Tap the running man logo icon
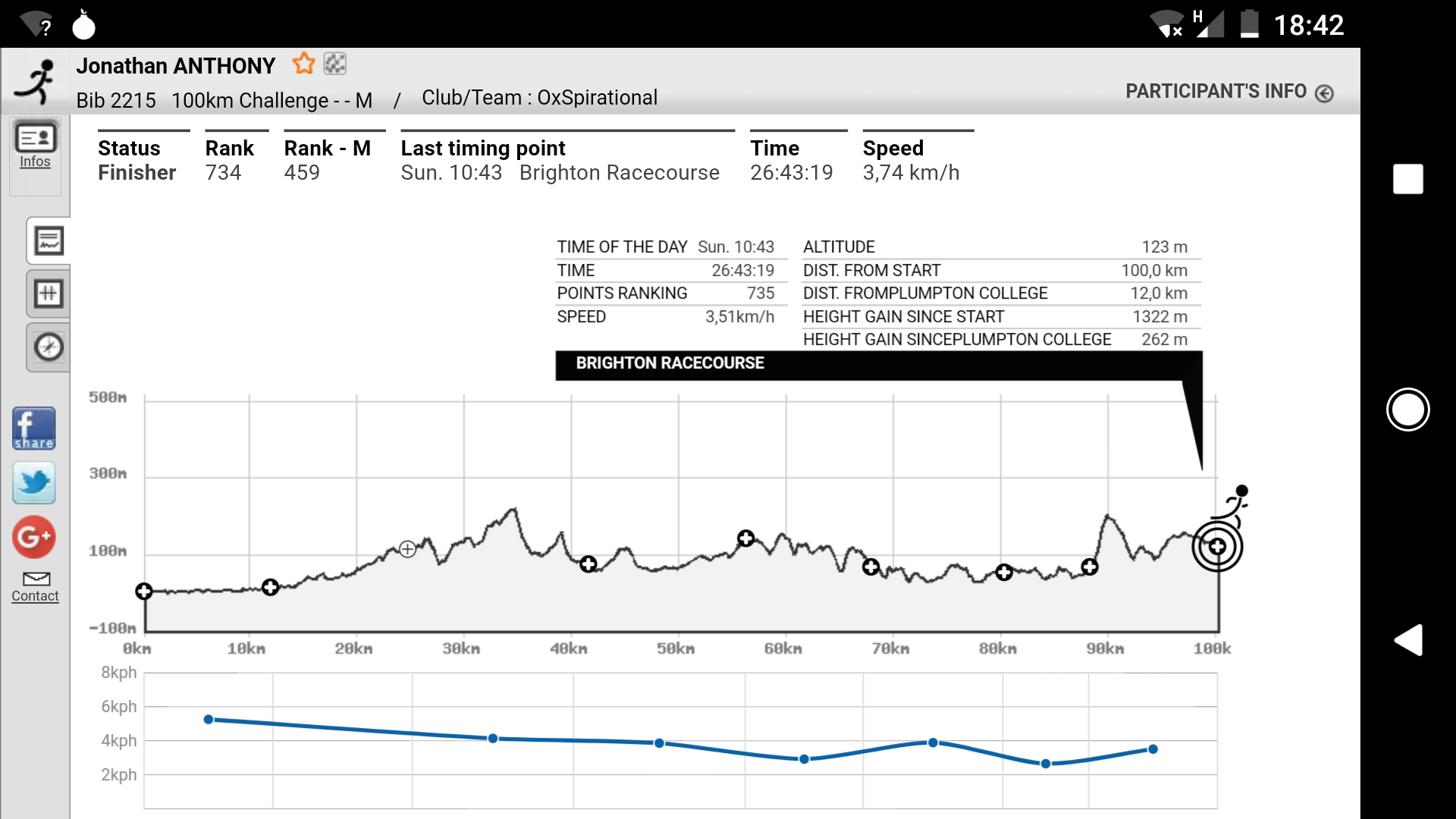The width and height of the screenshot is (1456, 819). (36, 81)
